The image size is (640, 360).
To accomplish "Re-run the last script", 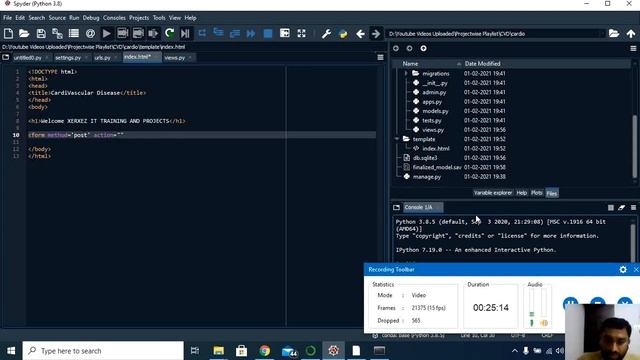I will pos(169,33).
